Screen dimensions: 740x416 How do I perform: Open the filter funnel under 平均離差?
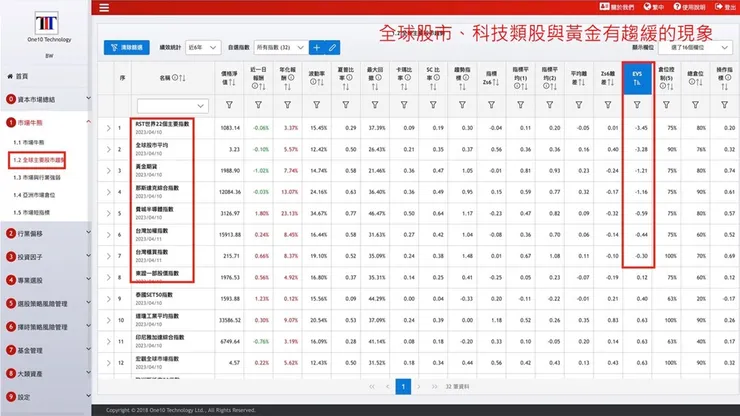coord(579,105)
